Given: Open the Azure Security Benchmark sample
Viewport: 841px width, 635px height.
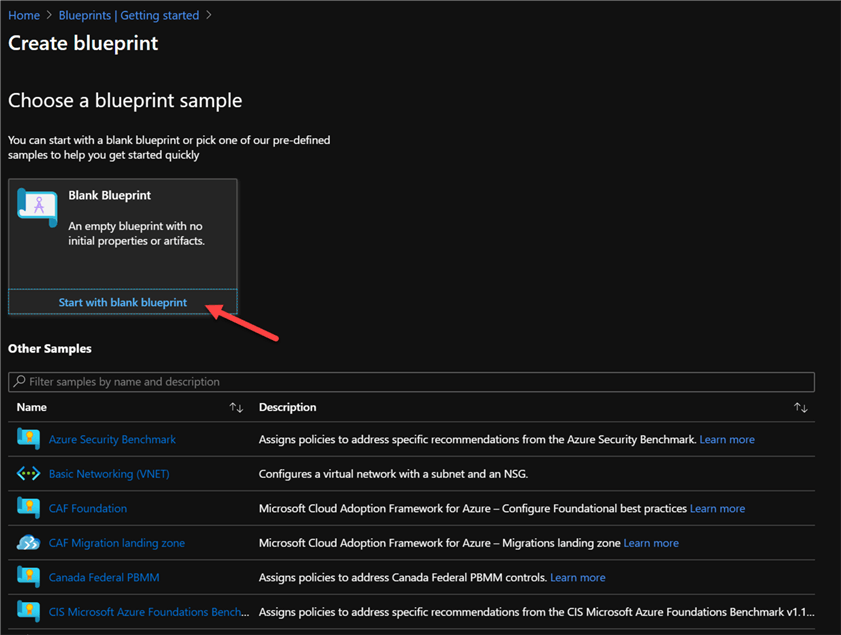Looking at the screenshot, I should tap(112, 439).
